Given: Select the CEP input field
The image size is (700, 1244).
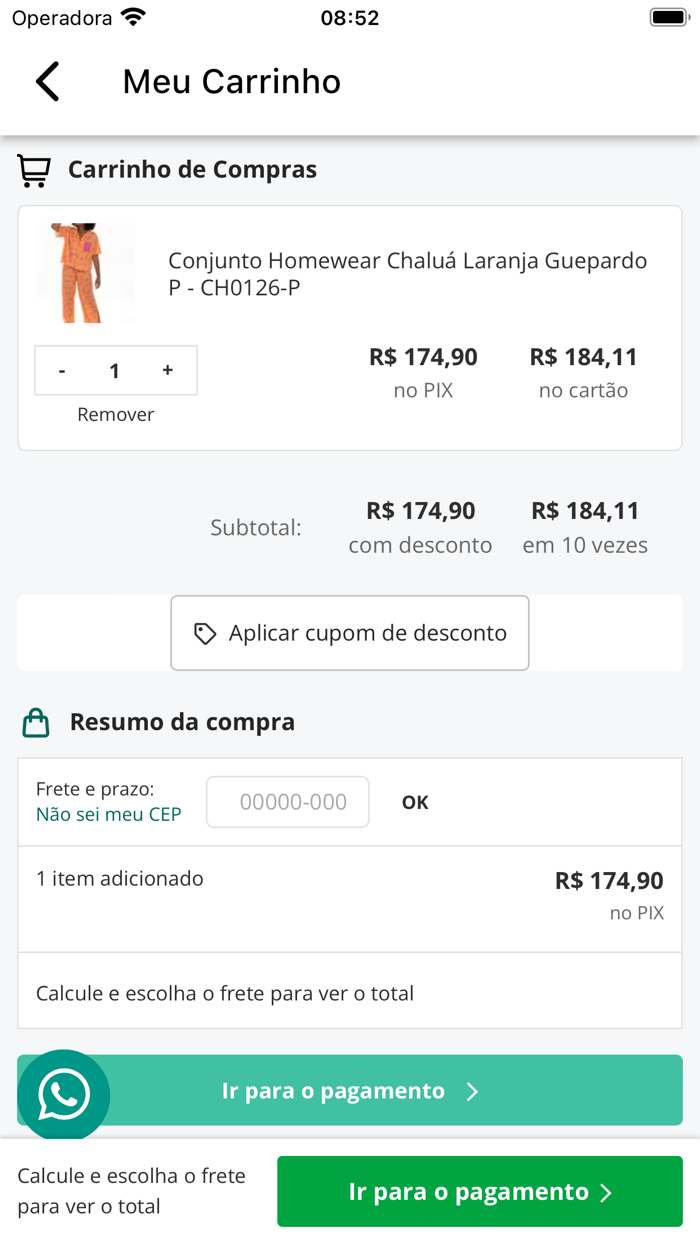Looking at the screenshot, I should (x=287, y=801).
